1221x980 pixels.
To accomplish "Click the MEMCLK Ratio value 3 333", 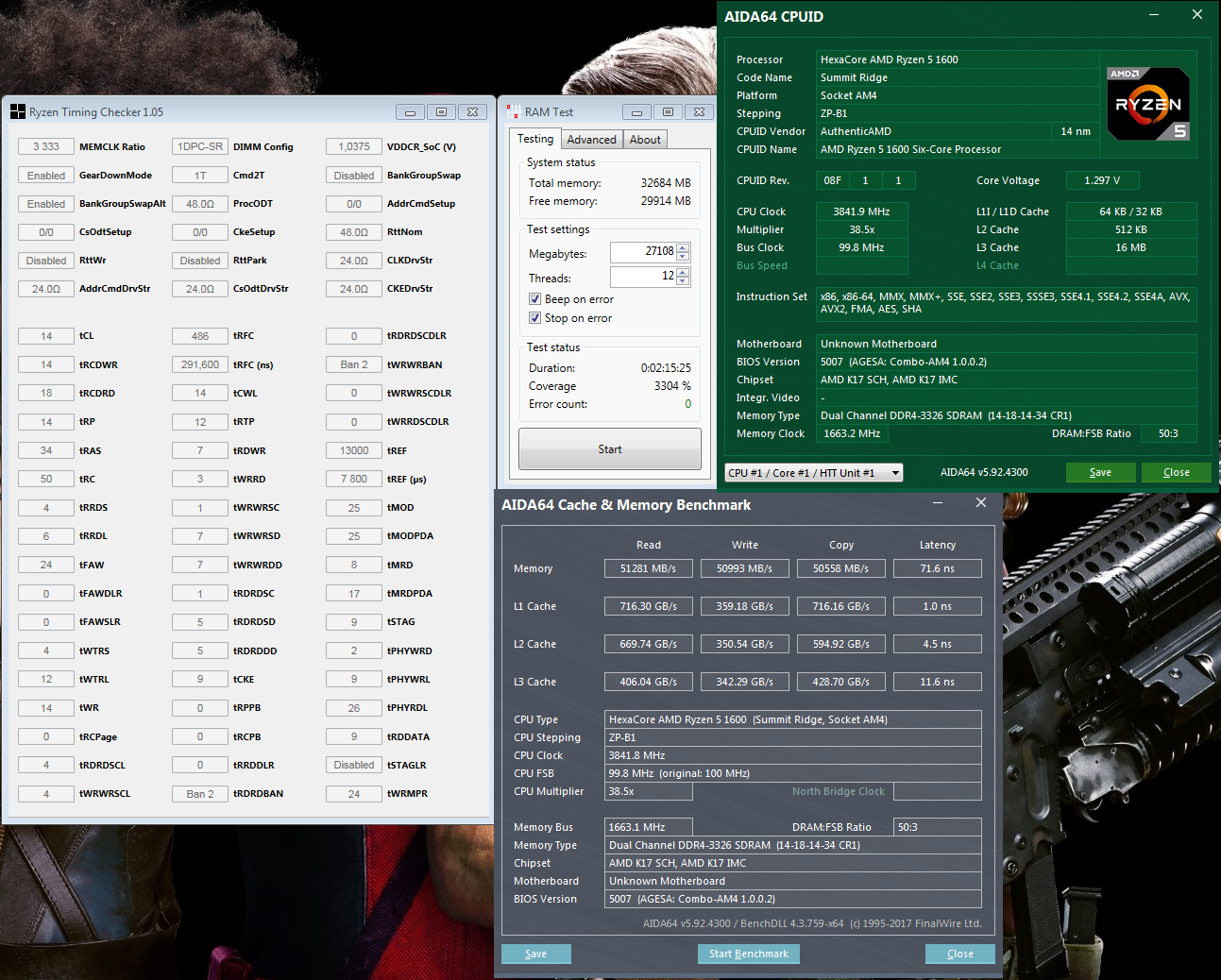I will click(46, 146).
